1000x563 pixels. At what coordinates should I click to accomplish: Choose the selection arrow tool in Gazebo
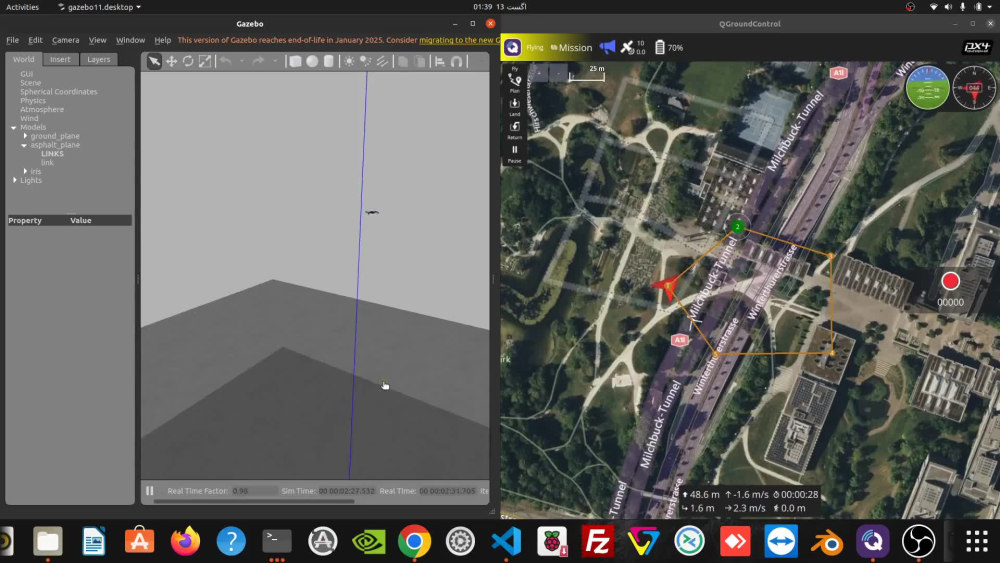(154, 61)
